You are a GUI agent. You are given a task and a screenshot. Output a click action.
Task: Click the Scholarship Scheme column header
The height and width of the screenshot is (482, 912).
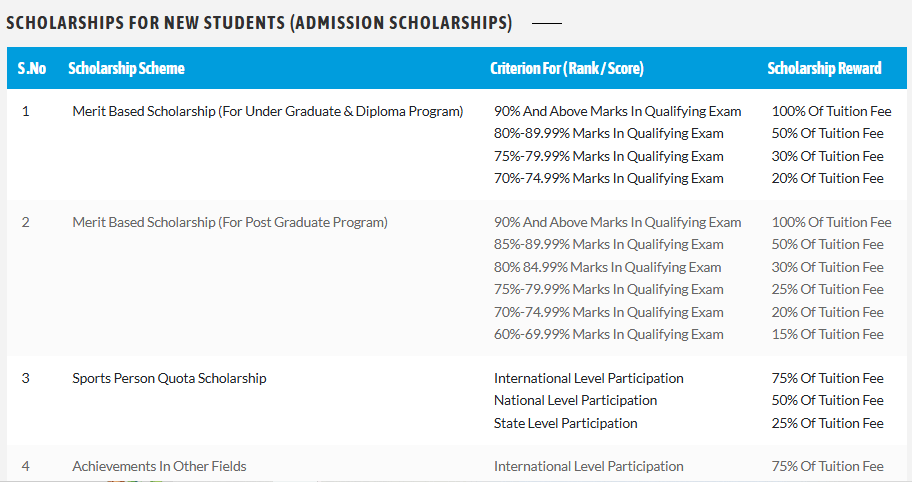coord(126,69)
